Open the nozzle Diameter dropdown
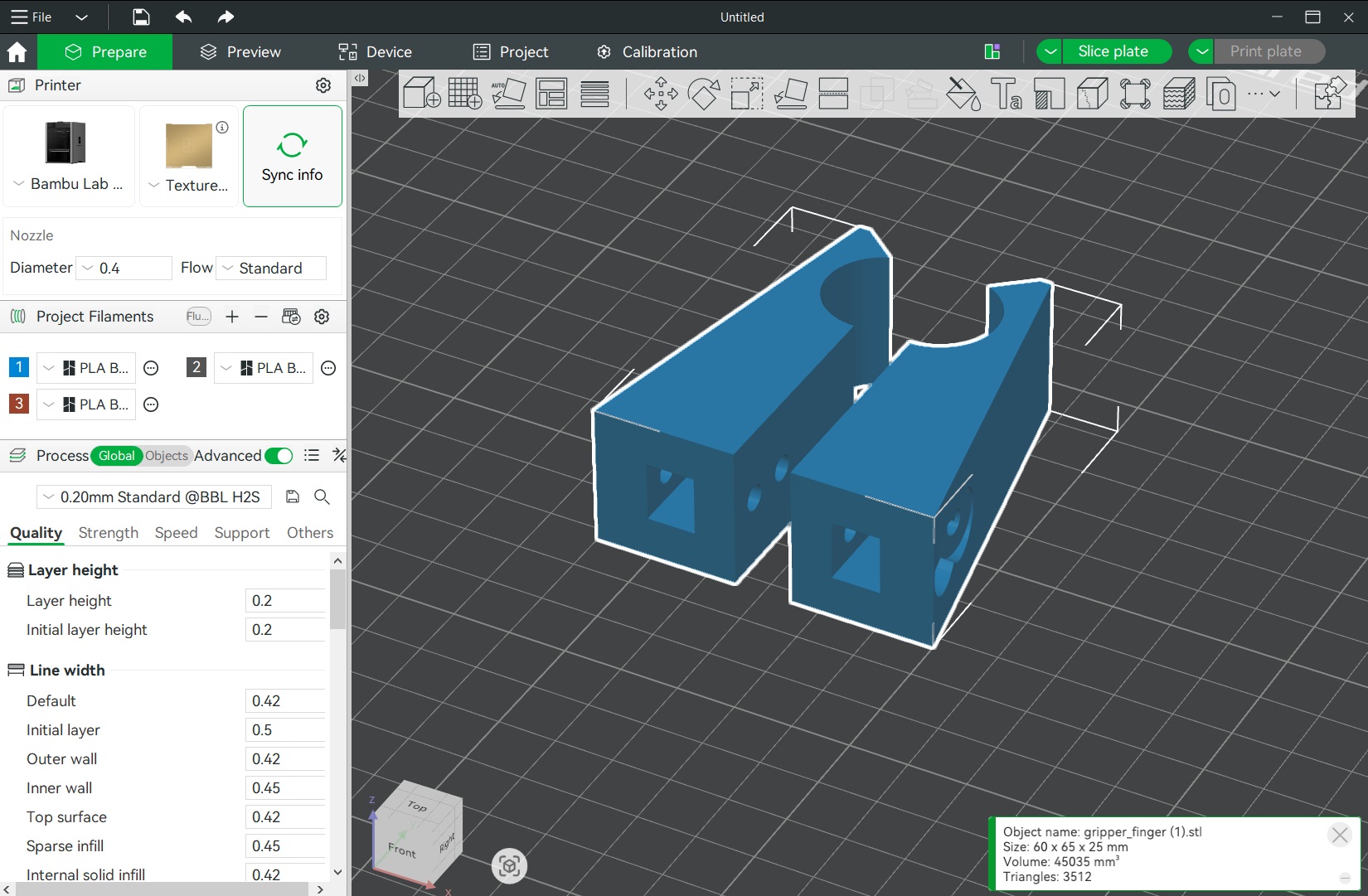 coord(124,269)
